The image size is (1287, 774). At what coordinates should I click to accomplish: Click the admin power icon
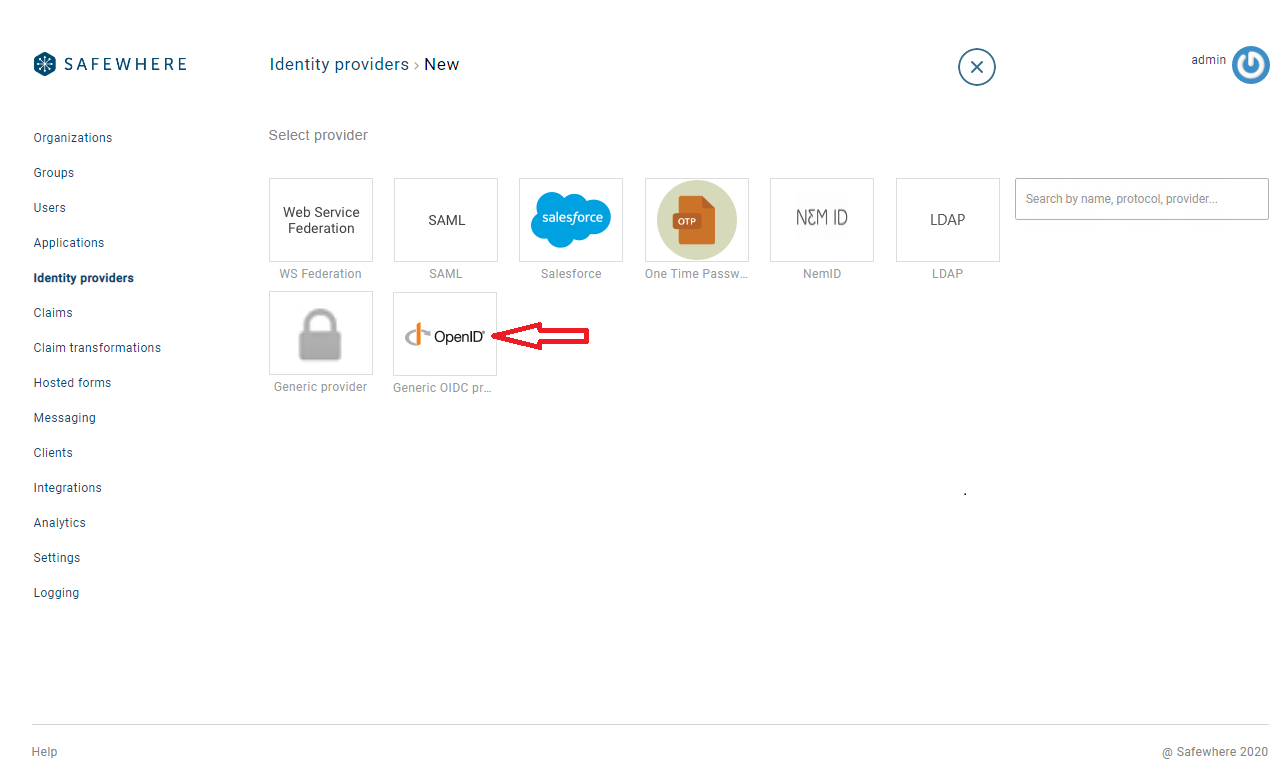(1250, 65)
